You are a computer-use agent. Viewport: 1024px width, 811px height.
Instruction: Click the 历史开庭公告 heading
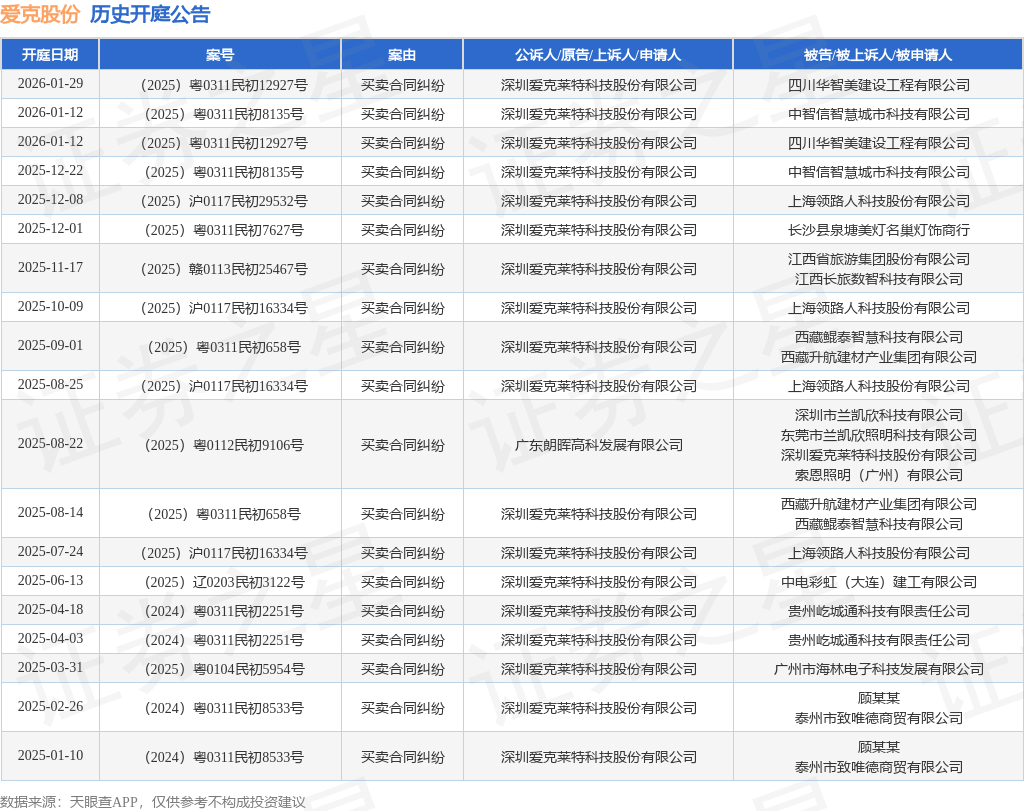(x=150, y=14)
